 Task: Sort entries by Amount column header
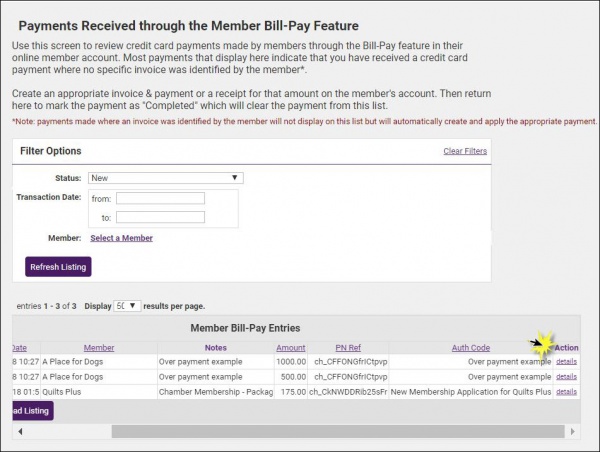[x=291, y=347]
